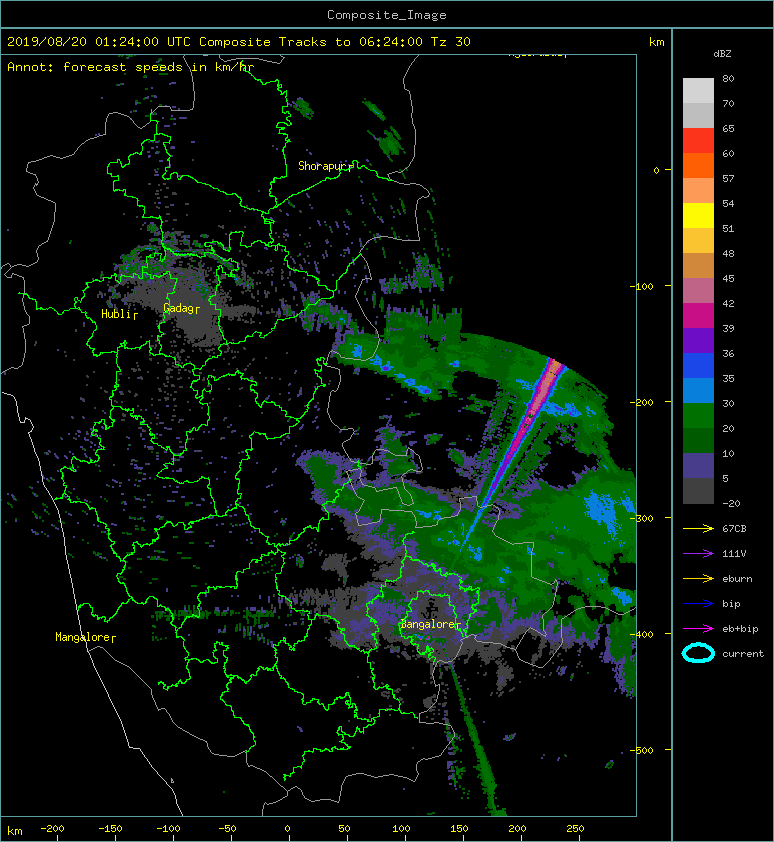Pick the light gray top swatch below 80
This screenshot has height=842, width=774.
(698, 91)
